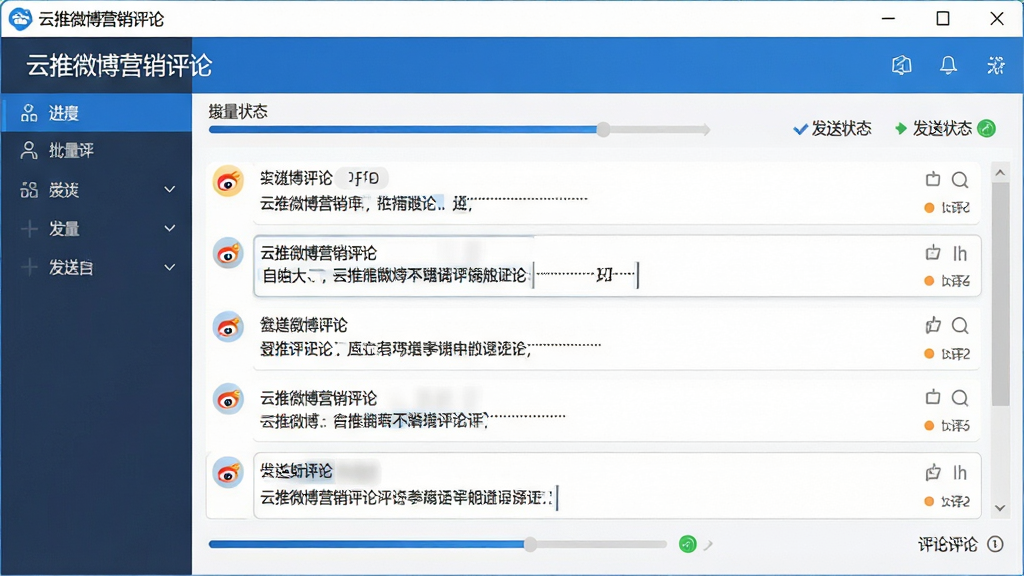
Task: Open the 批量评 sidebar item
Action: click(97, 151)
